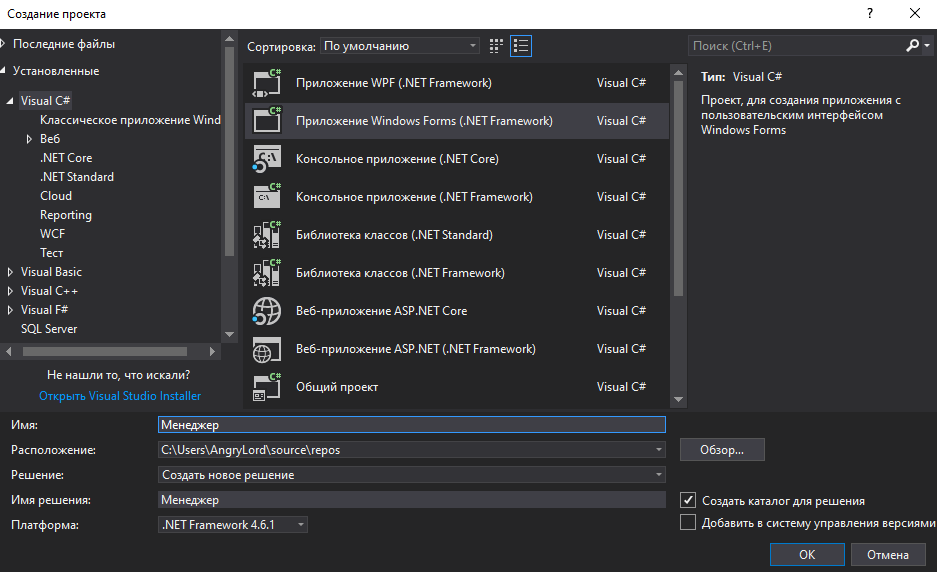Expand the Visual C++ node
The width and height of the screenshot is (937, 572).
[x=10, y=291]
